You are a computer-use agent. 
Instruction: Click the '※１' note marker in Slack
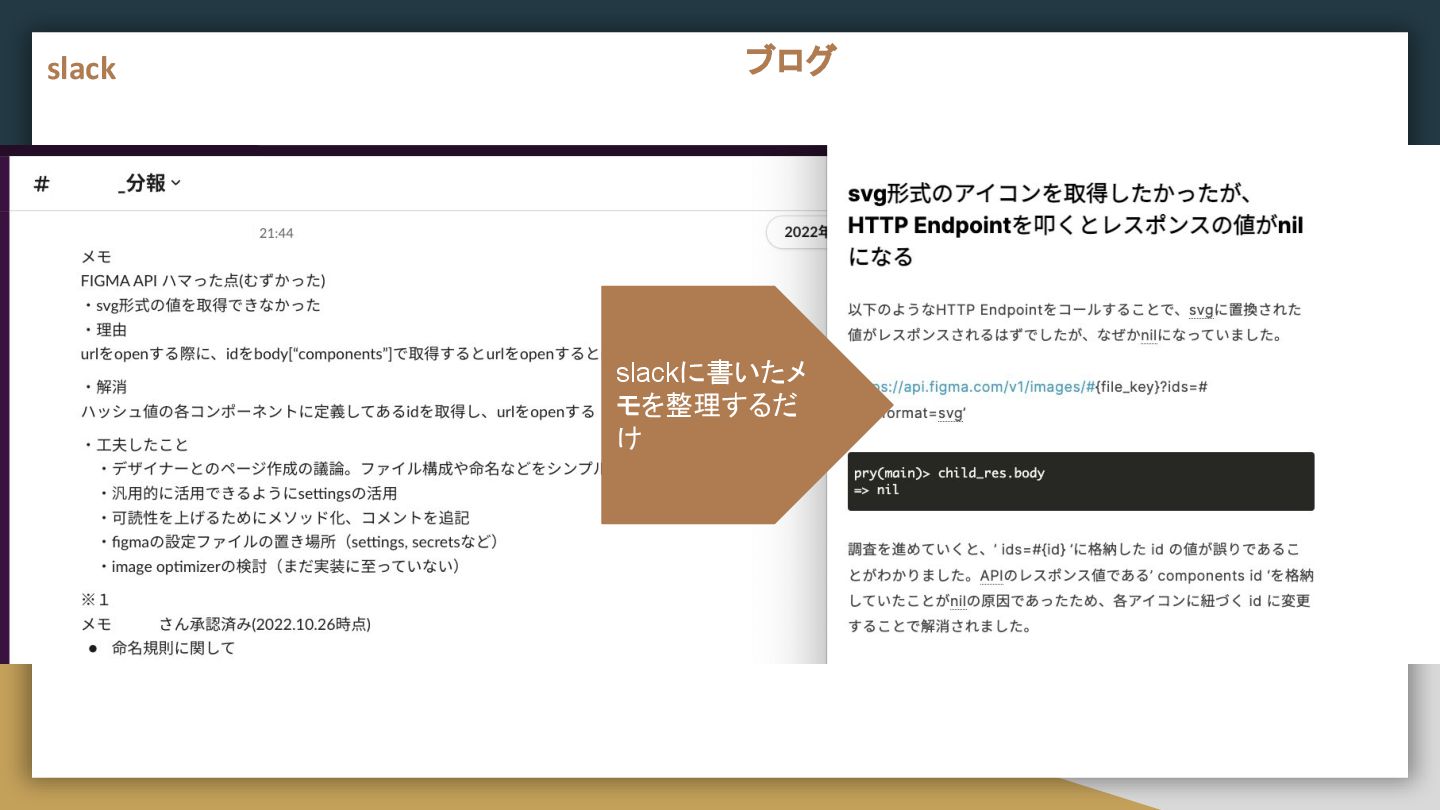pyautogui.click(x=95, y=600)
